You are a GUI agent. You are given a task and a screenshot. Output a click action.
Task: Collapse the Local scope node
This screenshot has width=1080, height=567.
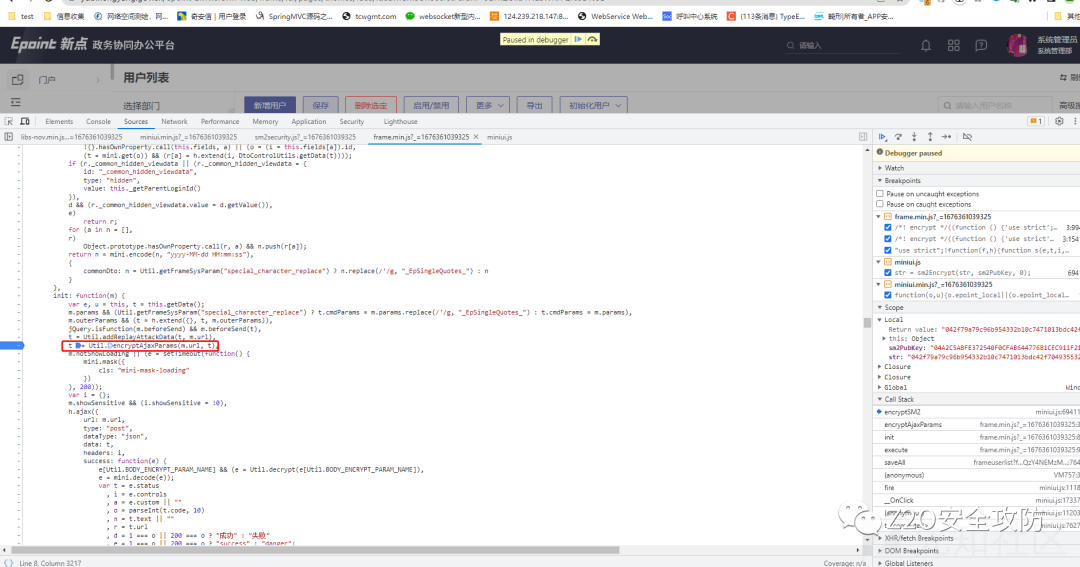point(880,320)
